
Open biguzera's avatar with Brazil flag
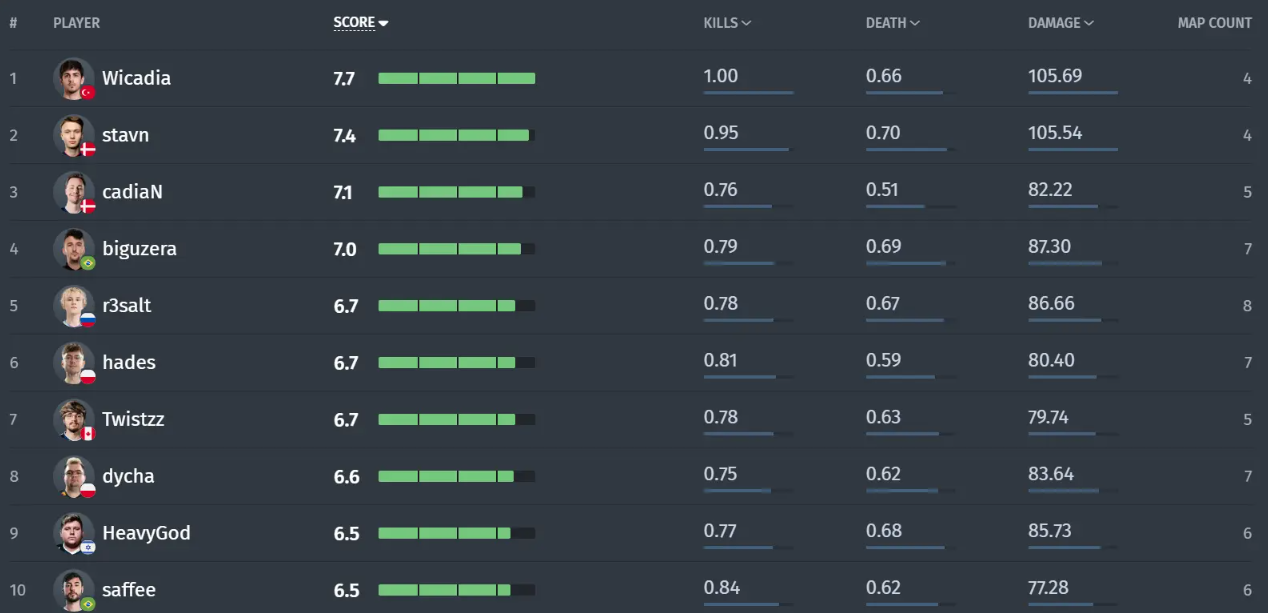point(74,249)
